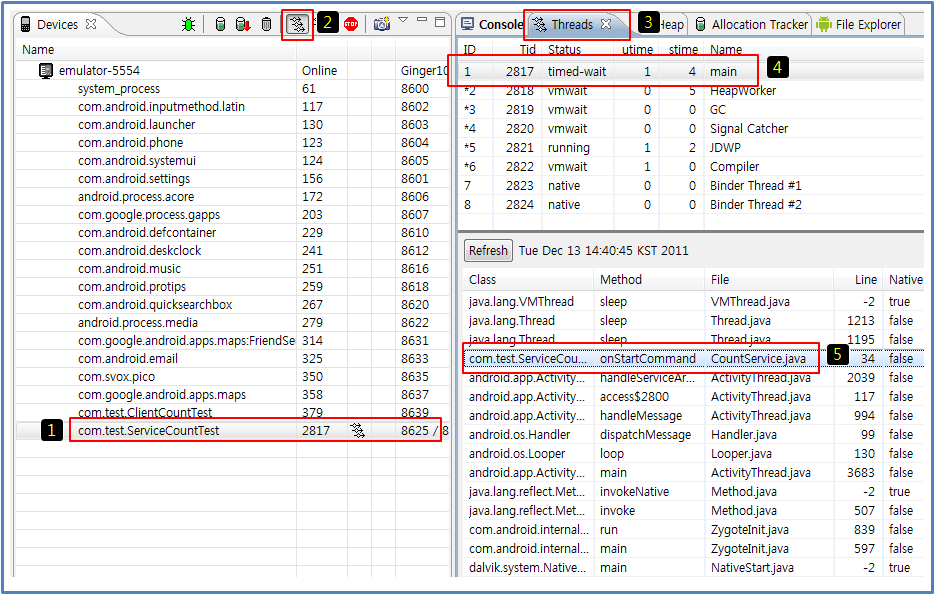Select the com.test.ServiceCountTest process
The image size is (935, 595).
[148, 431]
